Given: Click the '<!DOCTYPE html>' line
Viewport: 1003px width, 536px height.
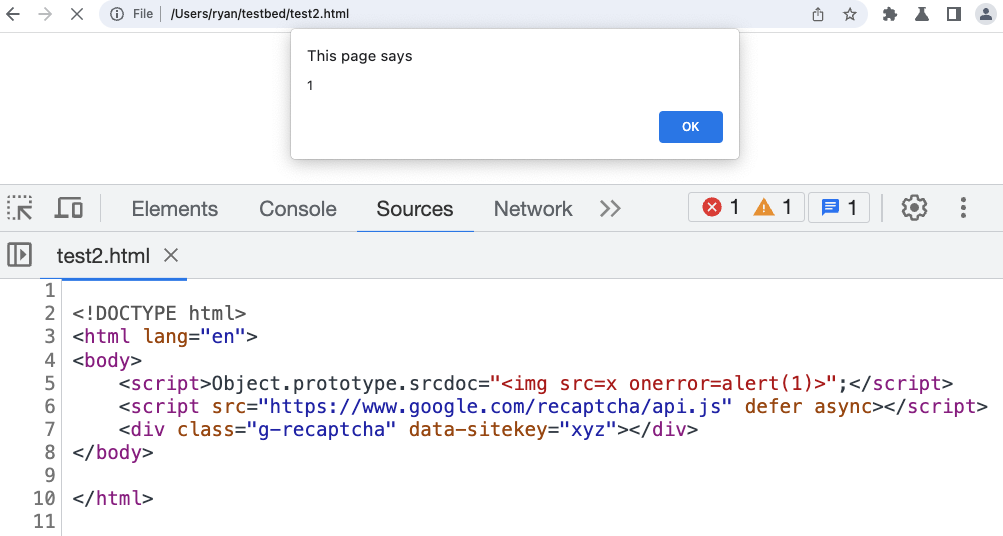Looking at the screenshot, I should click(159, 313).
